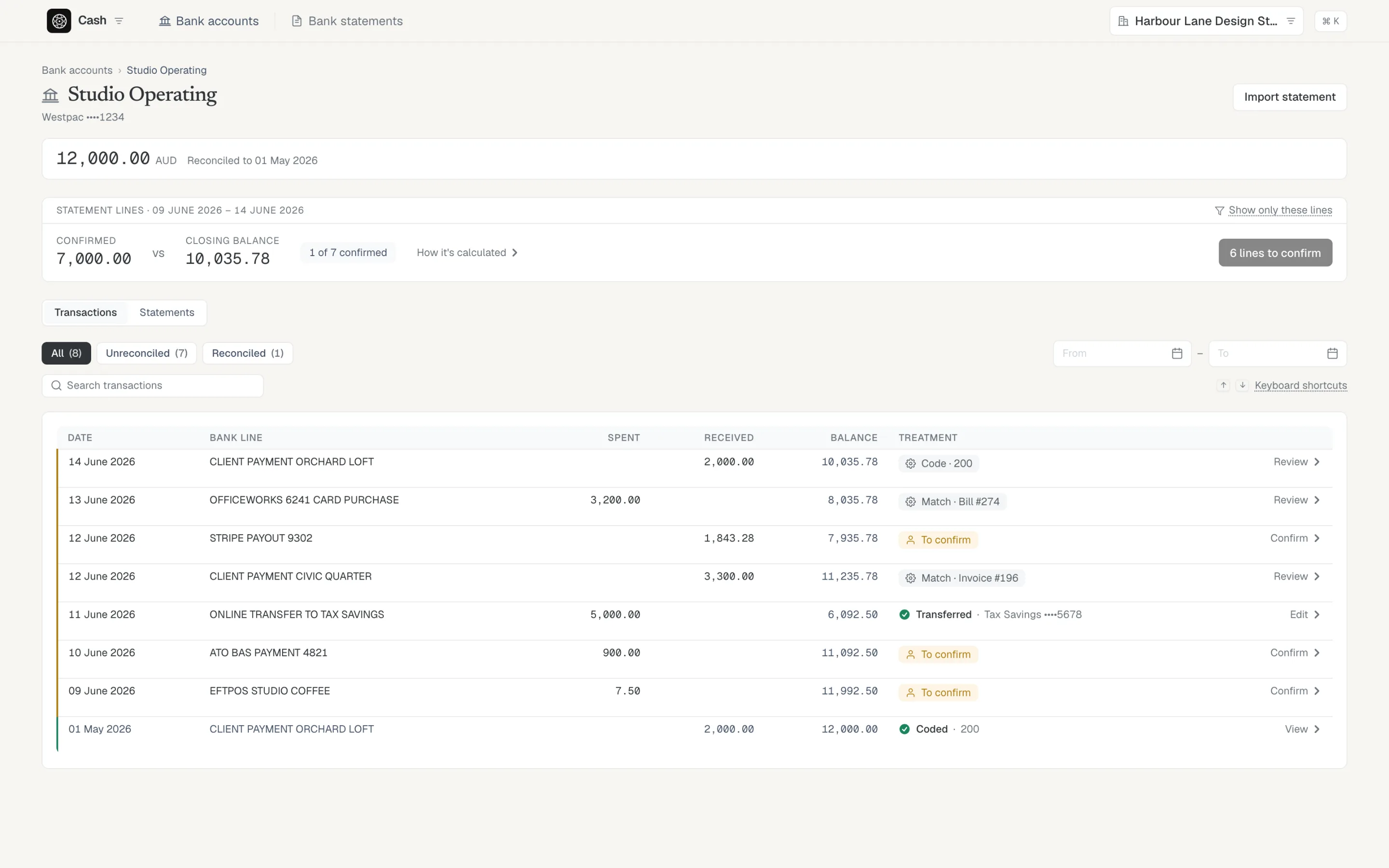The width and height of the screenshot is (1389, 868).
Task: Click the From date input field
Action: click(1121, 353)
